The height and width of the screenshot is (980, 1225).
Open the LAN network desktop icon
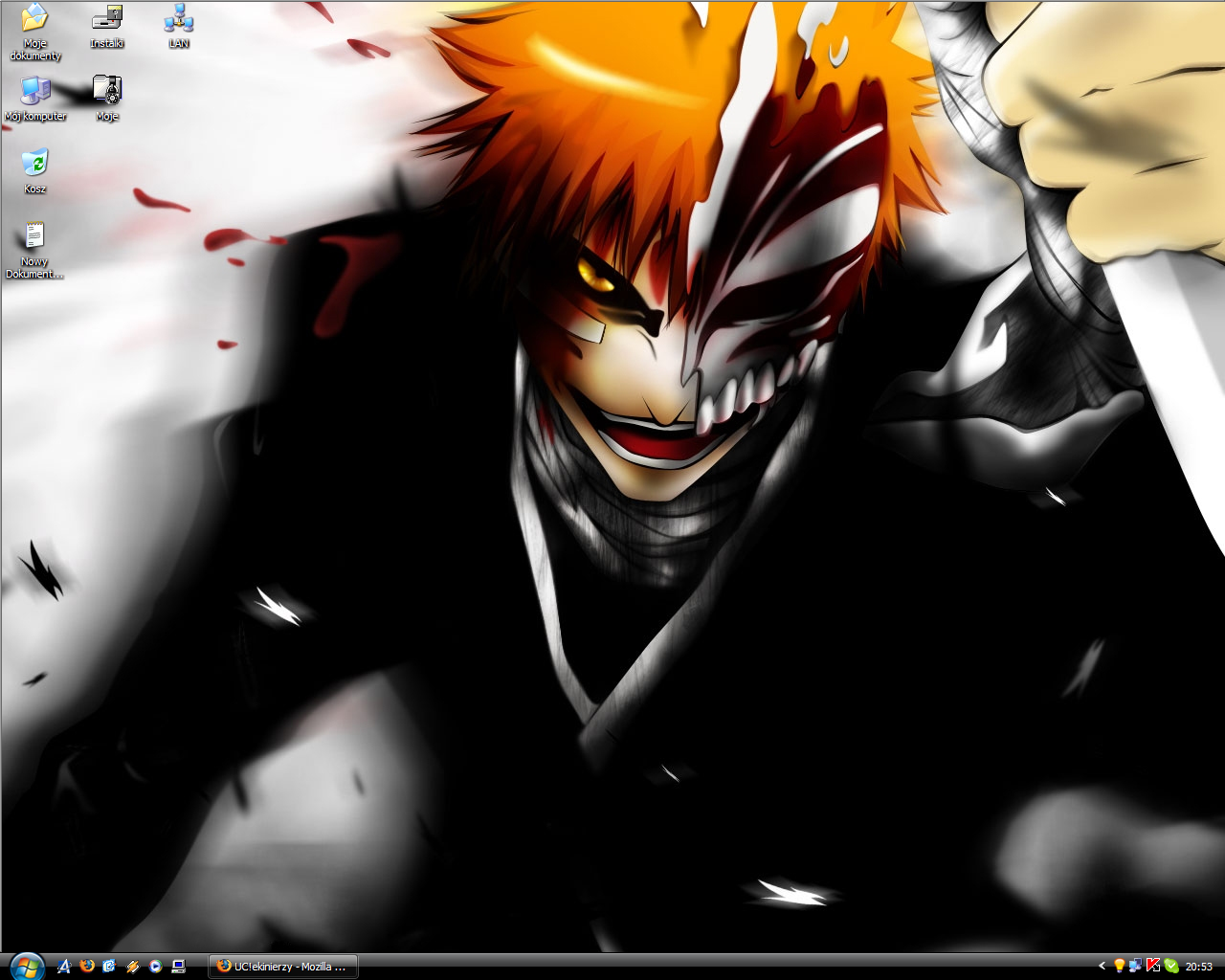coord(179,26)
